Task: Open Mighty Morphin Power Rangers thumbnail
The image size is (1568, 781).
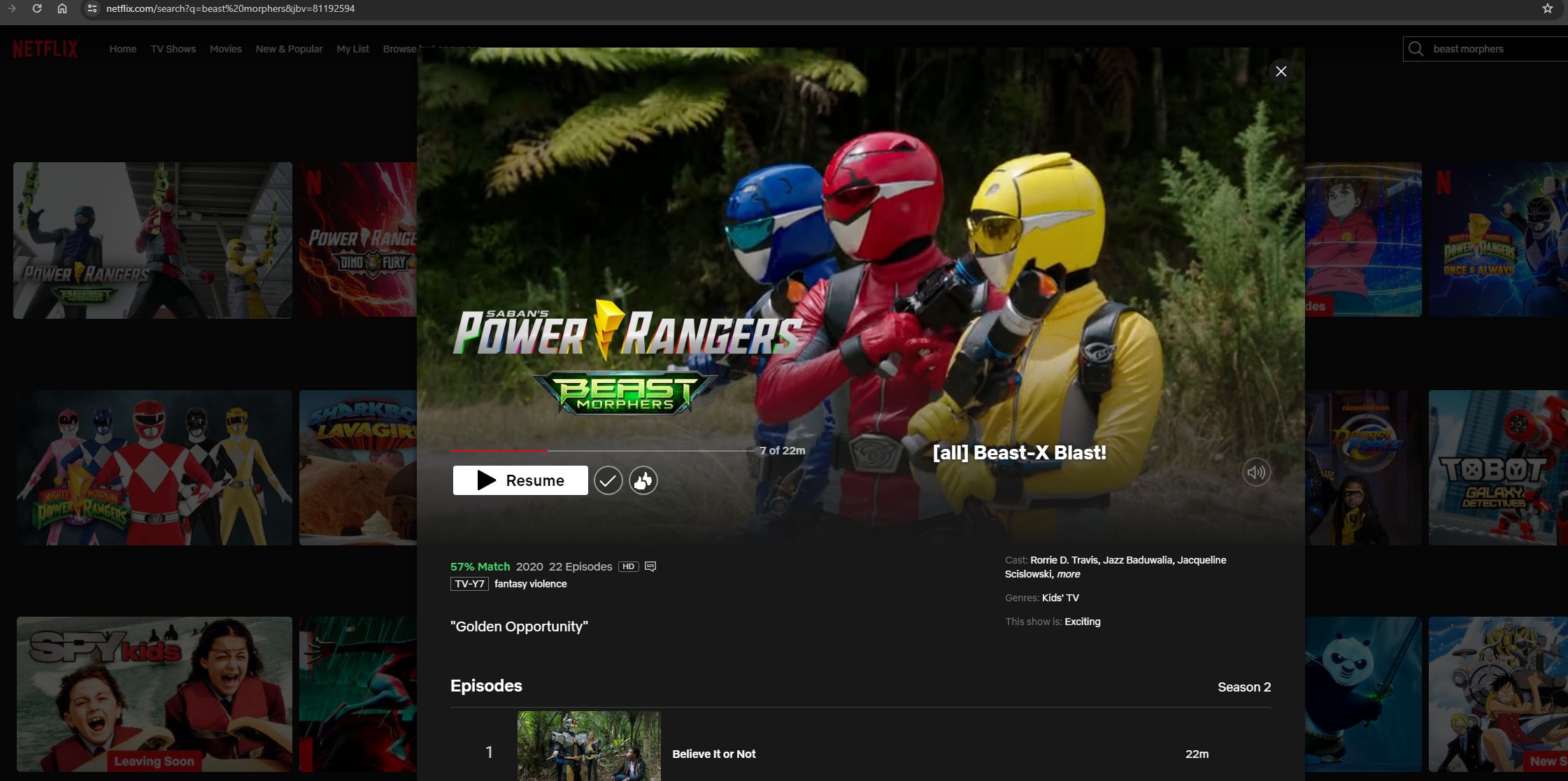Action: 154,468
